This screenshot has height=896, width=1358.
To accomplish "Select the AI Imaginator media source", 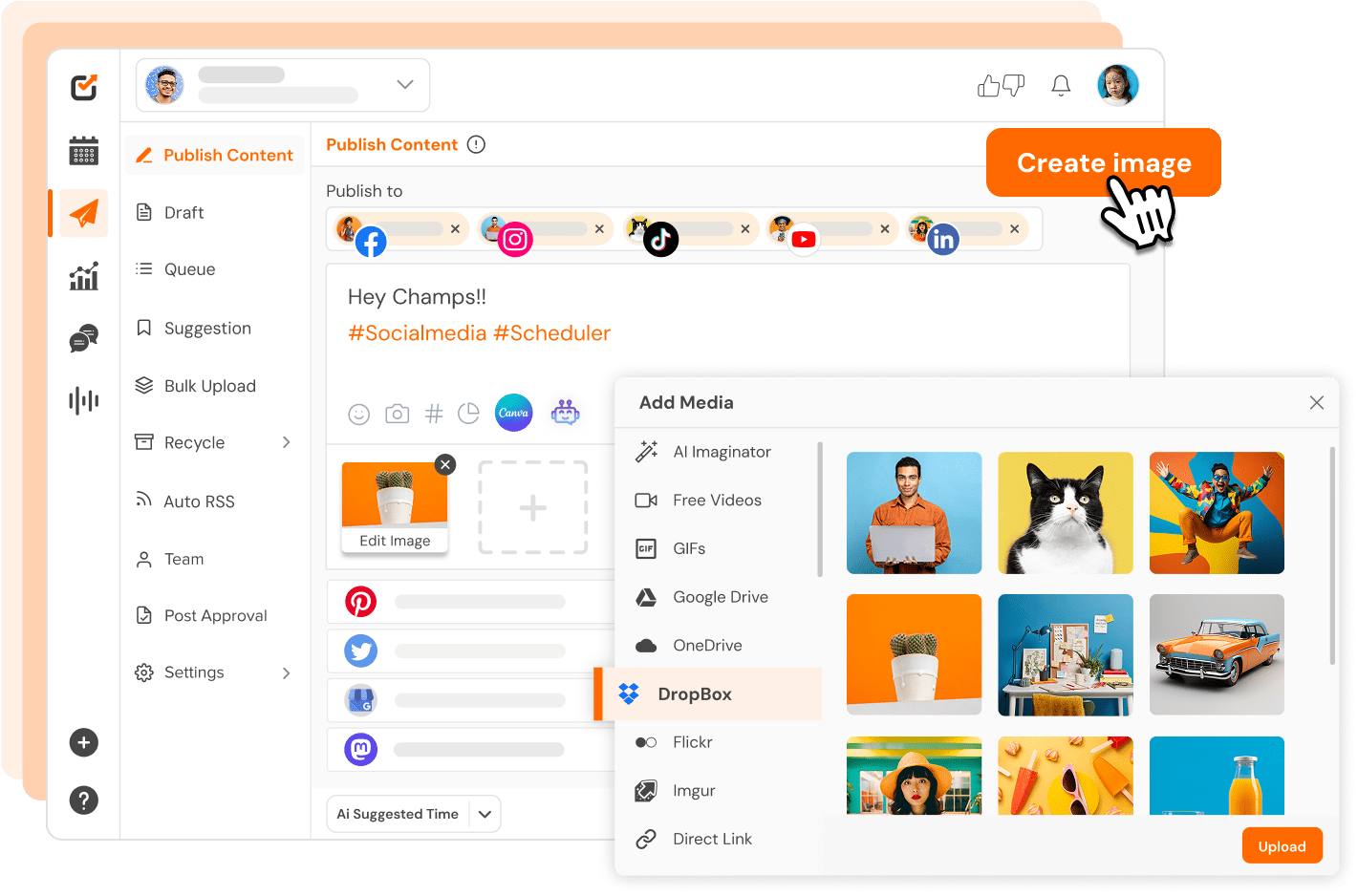I will coord(722,451).
